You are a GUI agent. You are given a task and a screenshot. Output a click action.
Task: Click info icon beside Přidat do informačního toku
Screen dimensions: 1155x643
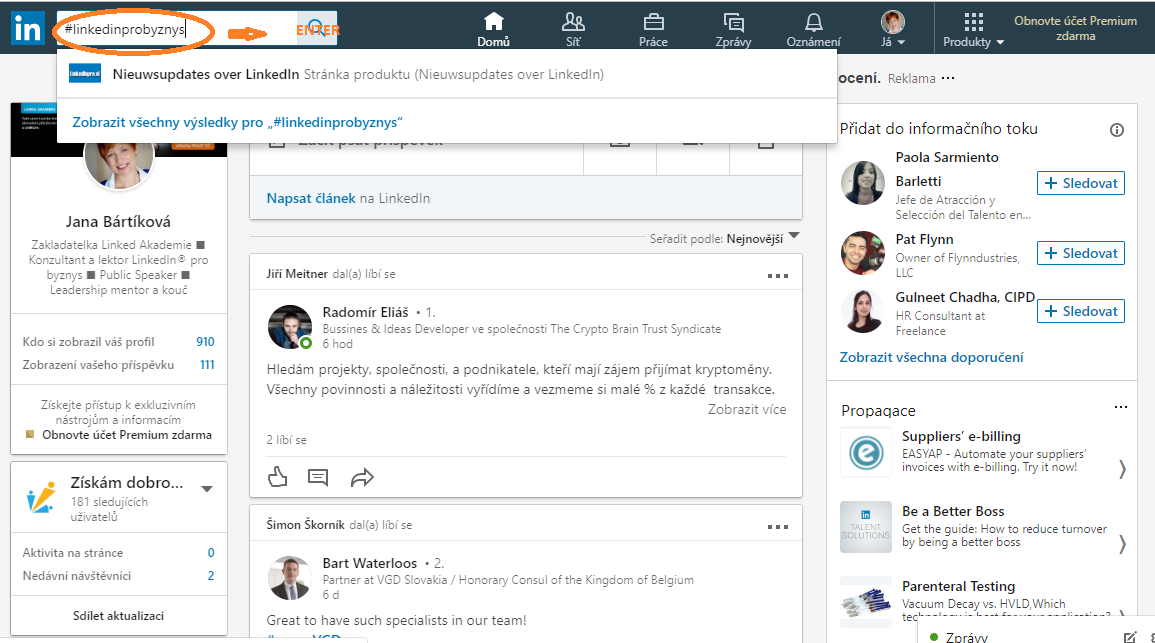[x=1117, y=130]
